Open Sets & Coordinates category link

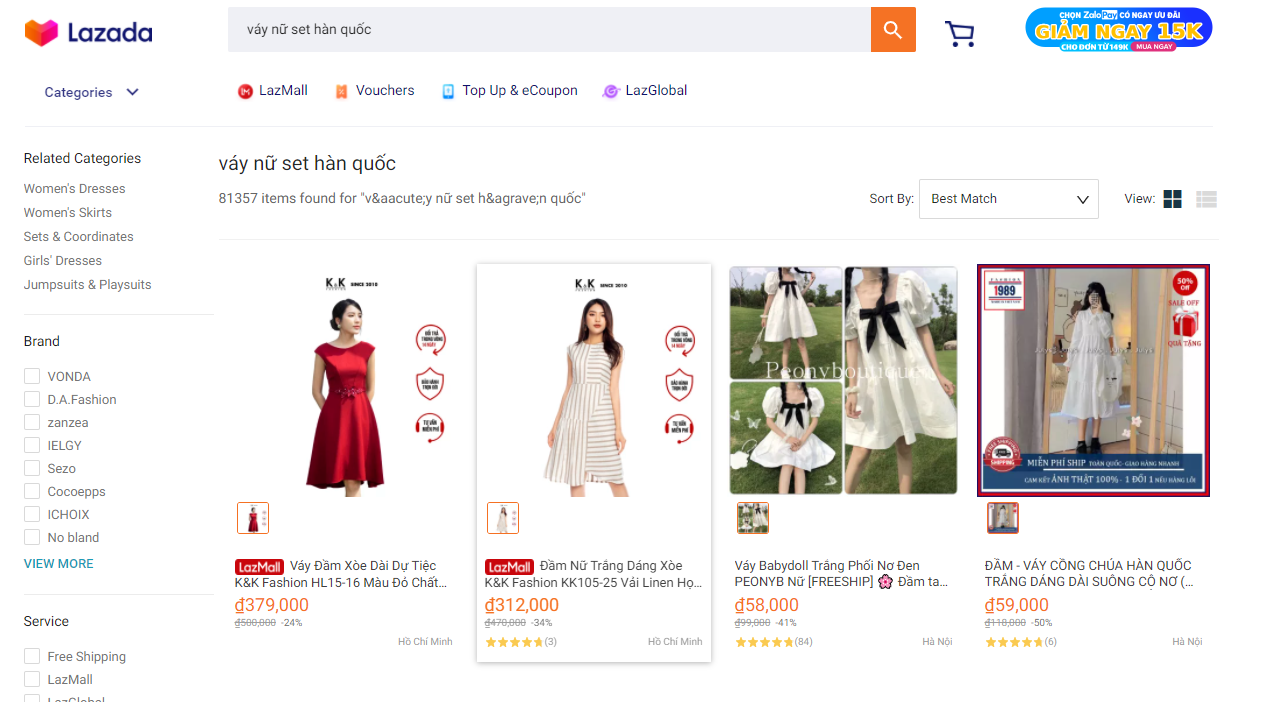78,237
